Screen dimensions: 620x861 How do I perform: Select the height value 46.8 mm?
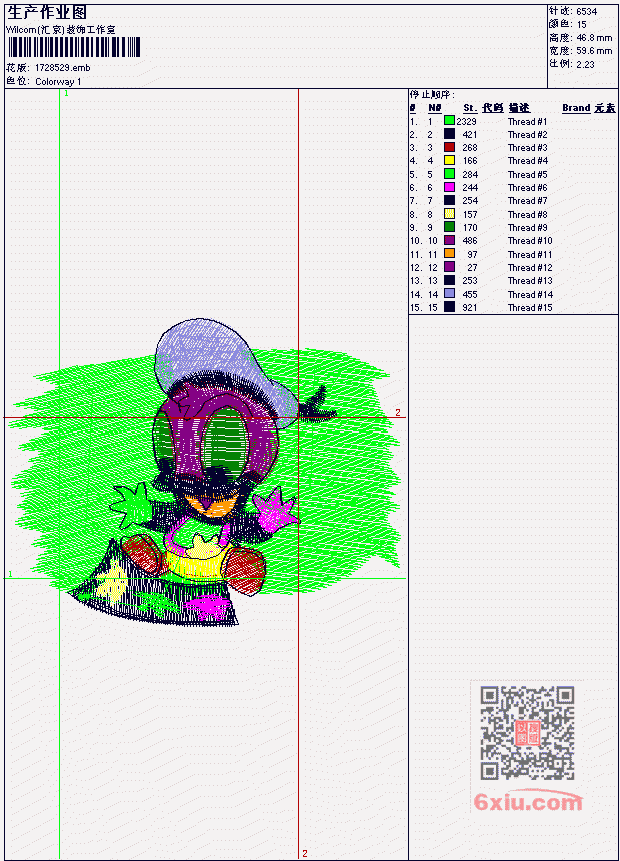point(594,38)
